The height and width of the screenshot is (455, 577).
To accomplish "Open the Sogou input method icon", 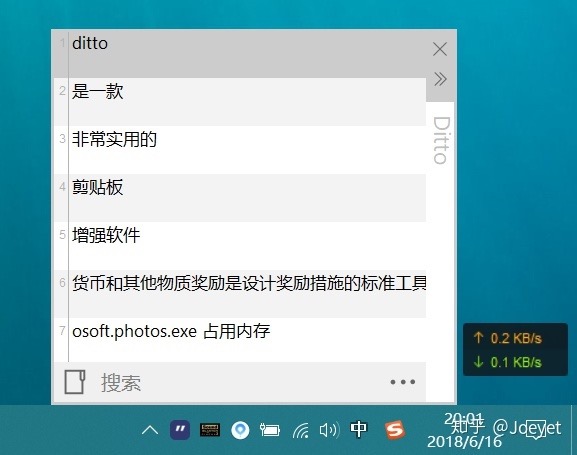I will point(394,430).
